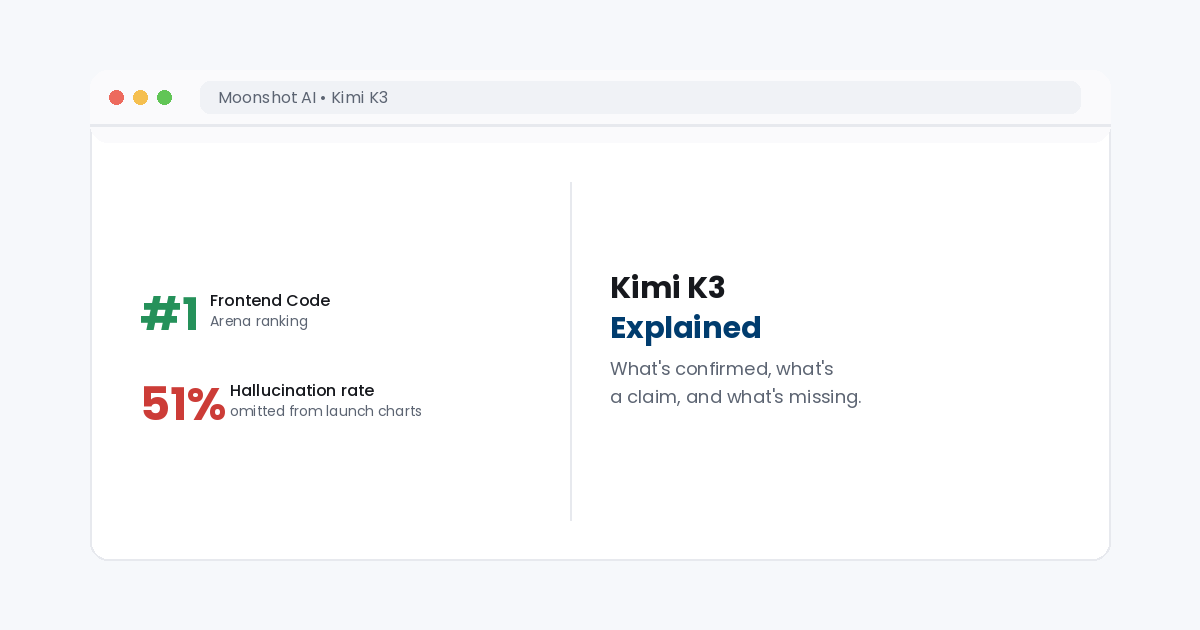Click the percent sign of the red figure
This screenshot has height=630, width=1200.
206,404
